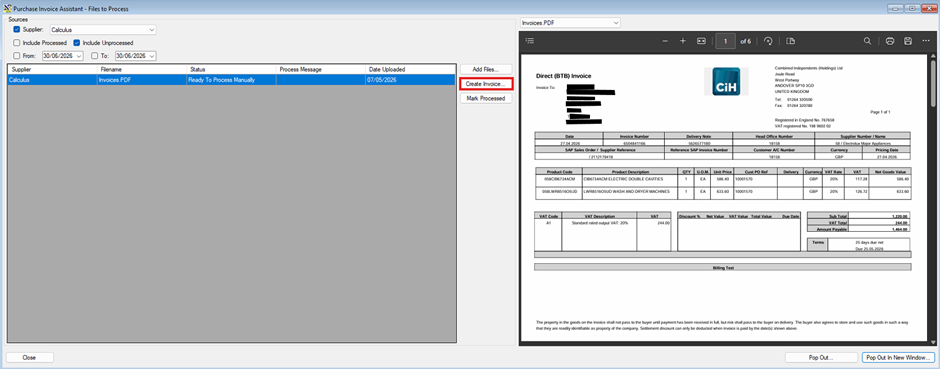
Task: Select the Calculus row supplier cell
Action: (52, 79)
